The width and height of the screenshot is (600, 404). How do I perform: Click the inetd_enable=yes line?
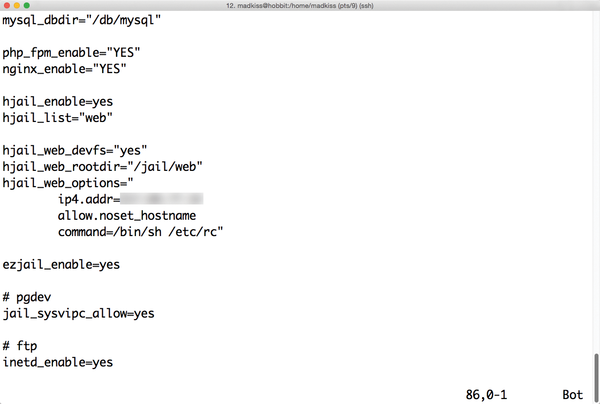point(57,362)
